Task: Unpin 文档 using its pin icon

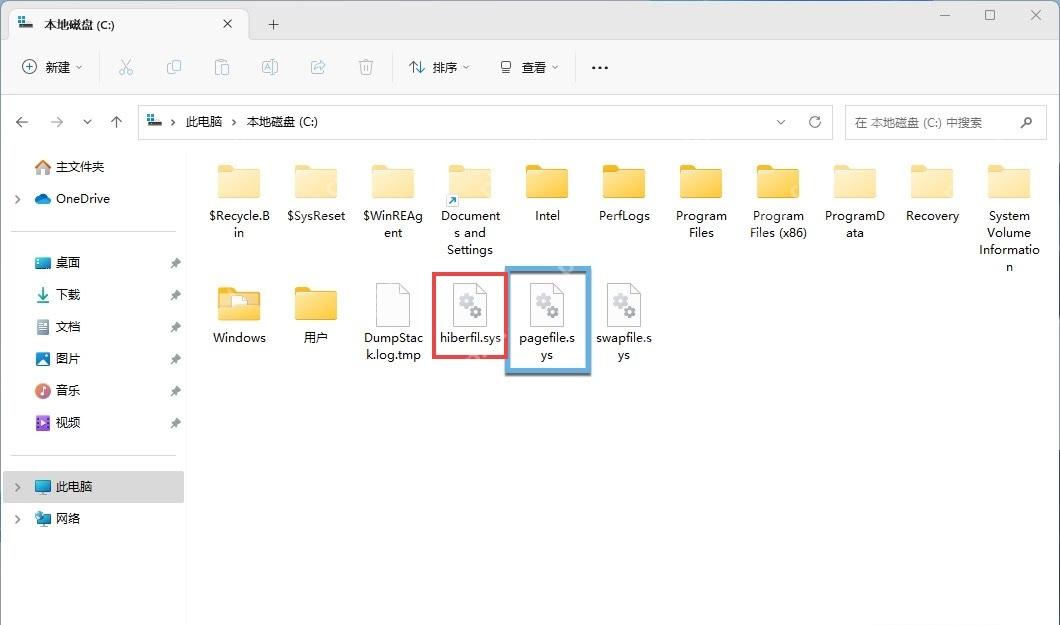Action: coord(175,327)
